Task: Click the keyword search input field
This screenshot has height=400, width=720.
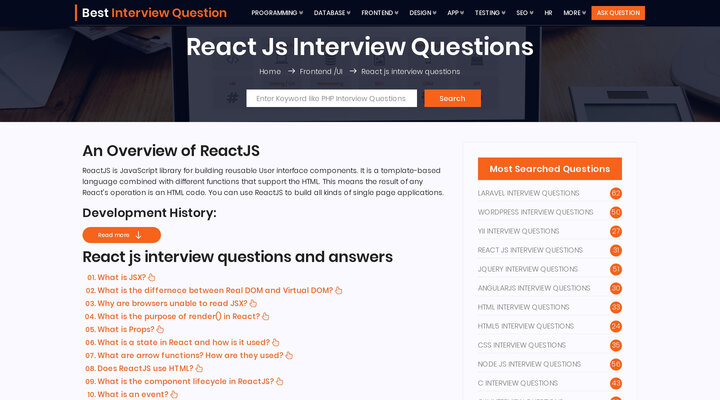Action: click(332, 98)
